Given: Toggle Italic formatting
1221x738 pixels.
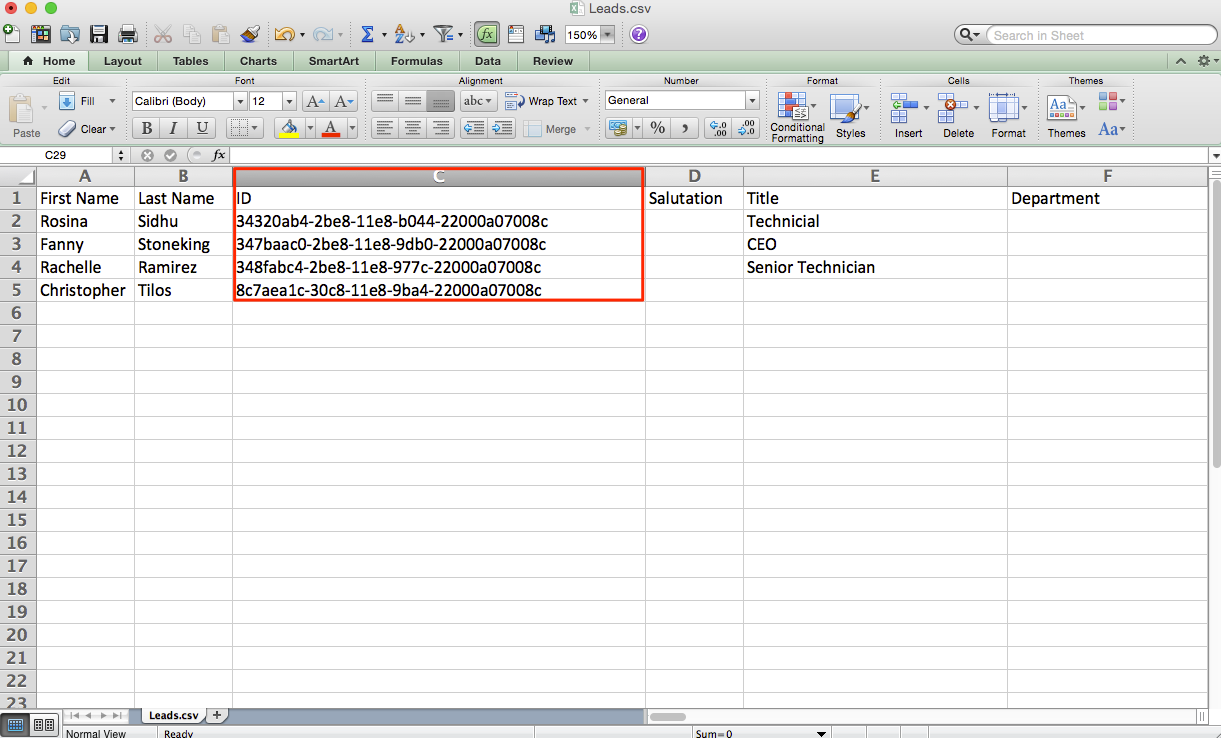Looking at the screenshot, I should (174, 128).
